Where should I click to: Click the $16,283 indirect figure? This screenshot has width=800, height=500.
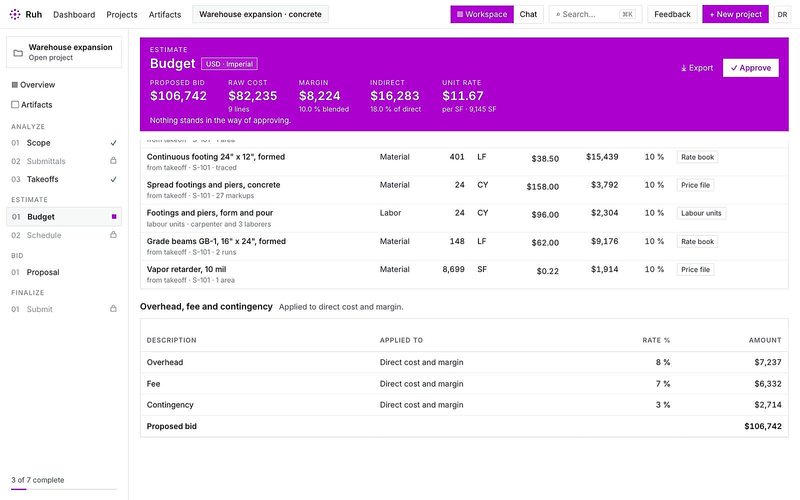point(394,96)
